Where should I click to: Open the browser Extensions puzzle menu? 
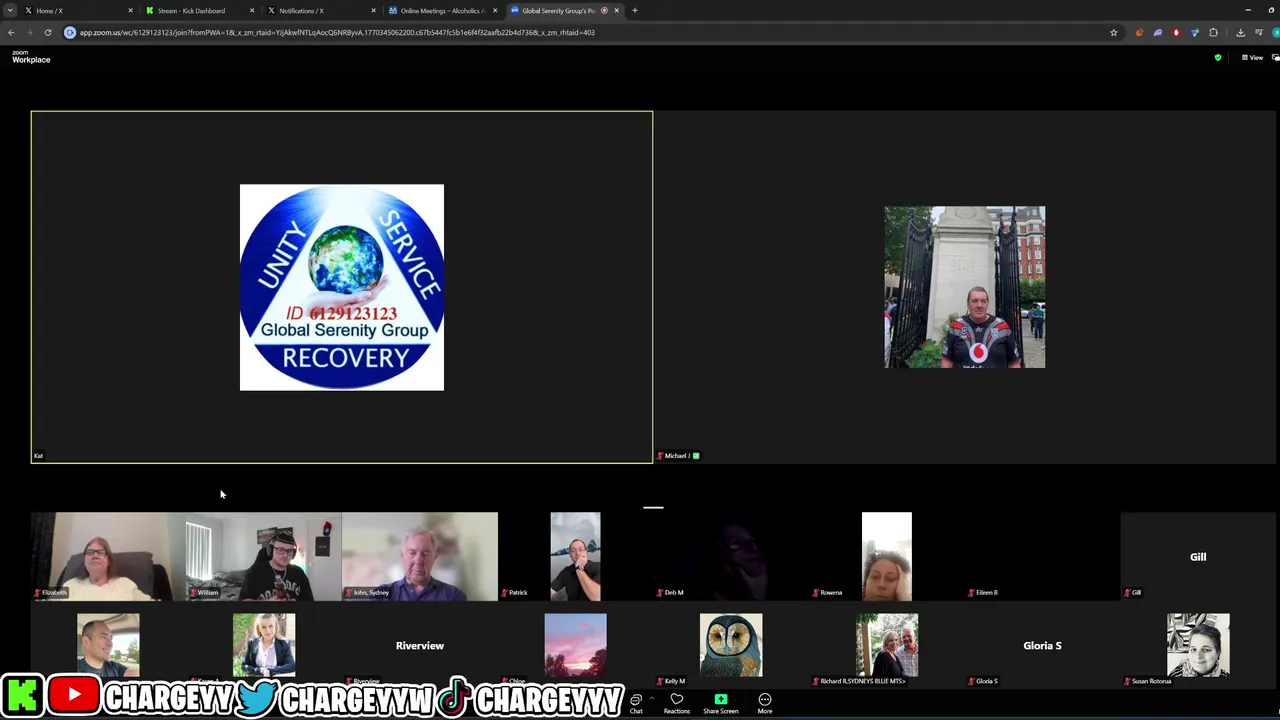pos(1213,32)
